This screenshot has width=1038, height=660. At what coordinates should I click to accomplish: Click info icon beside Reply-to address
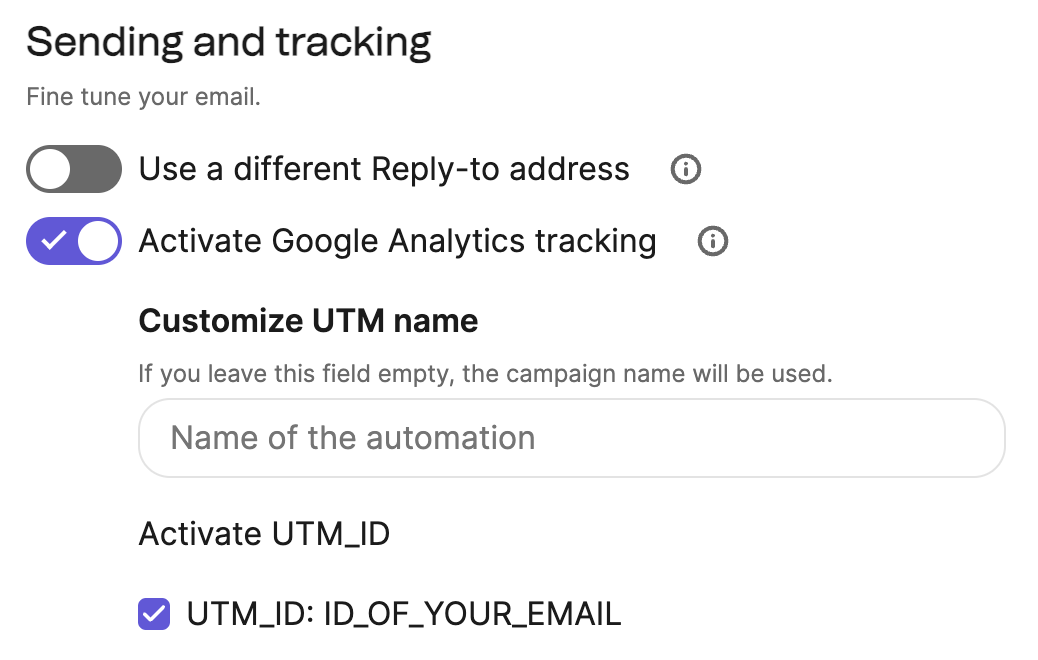coord(685,170)
